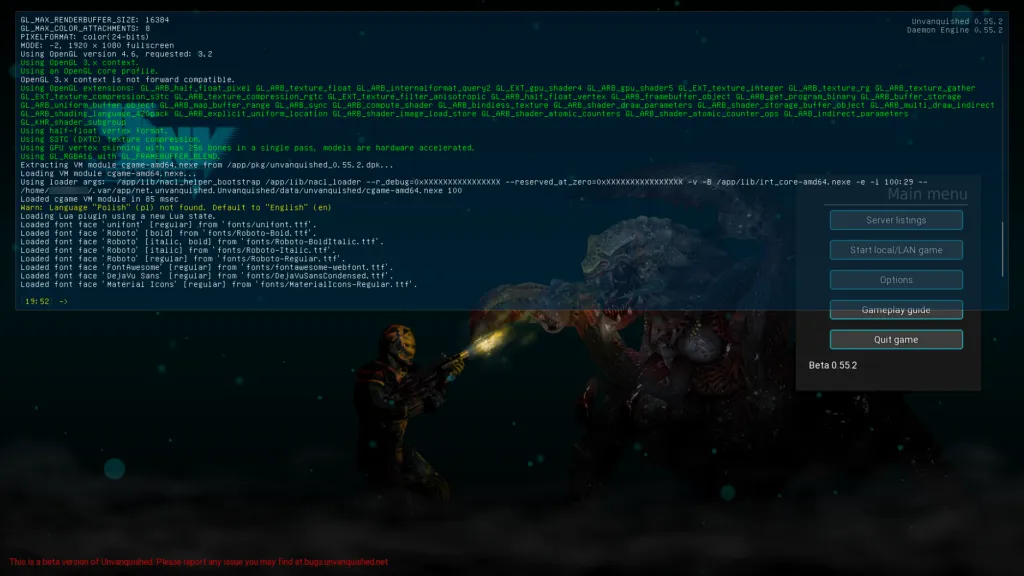Click the 'Beta 0.55.2' version label

(833, 365)
